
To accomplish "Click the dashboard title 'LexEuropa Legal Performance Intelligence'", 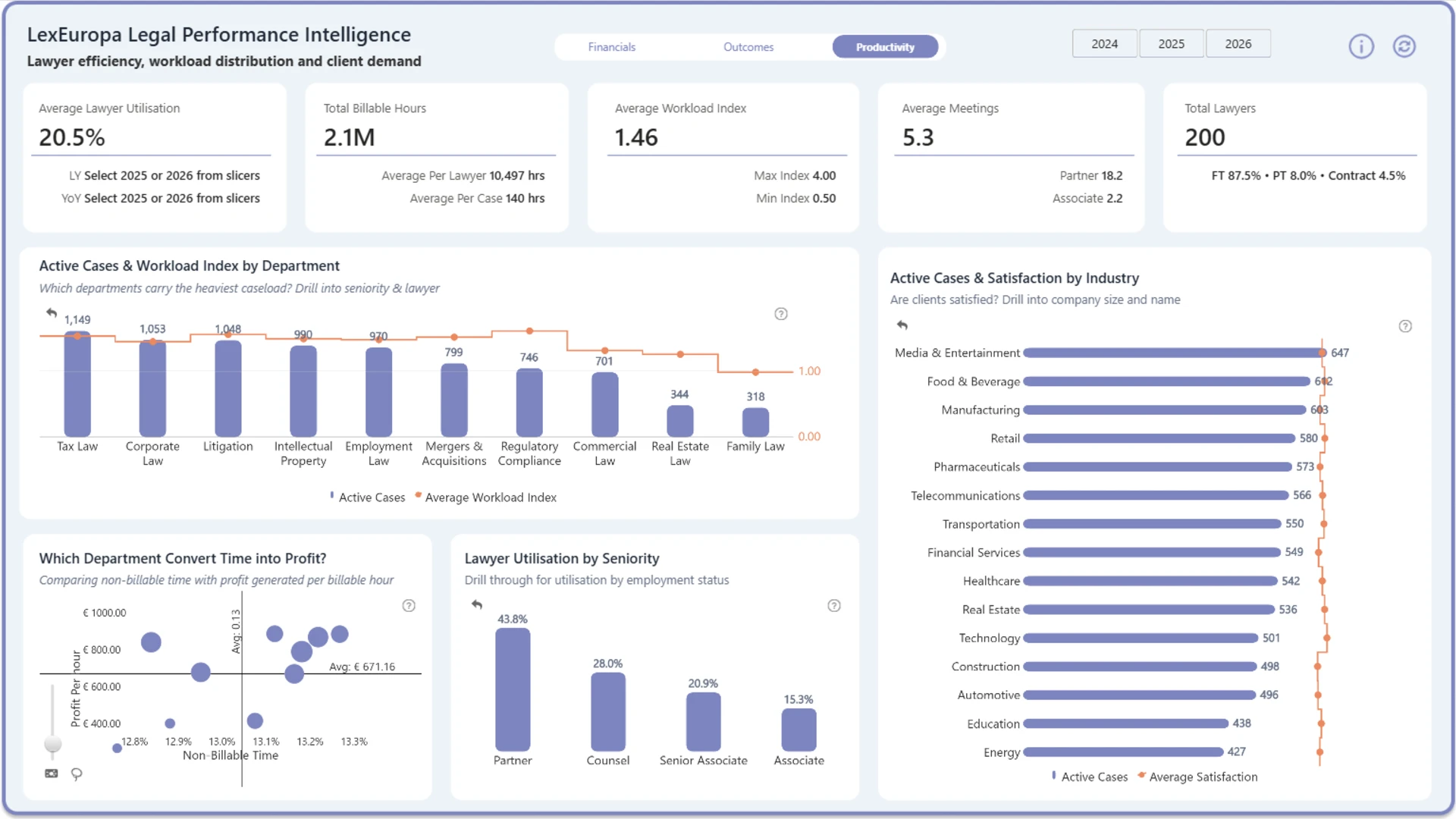I will 219,35.
